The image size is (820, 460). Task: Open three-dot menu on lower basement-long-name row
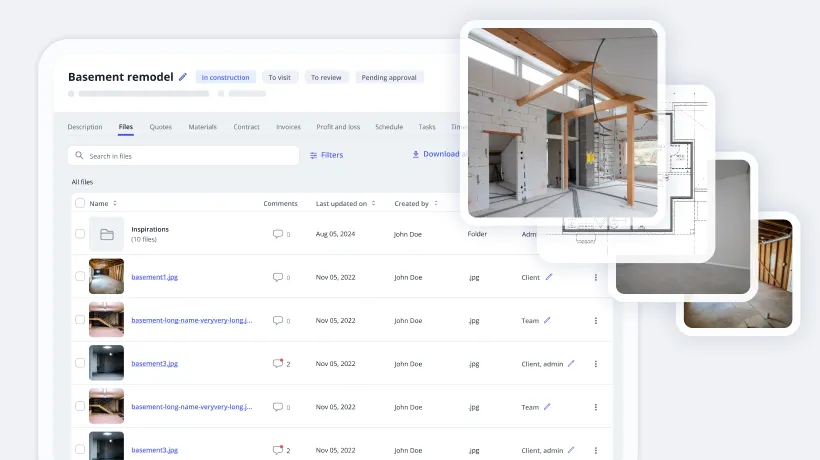596,407
